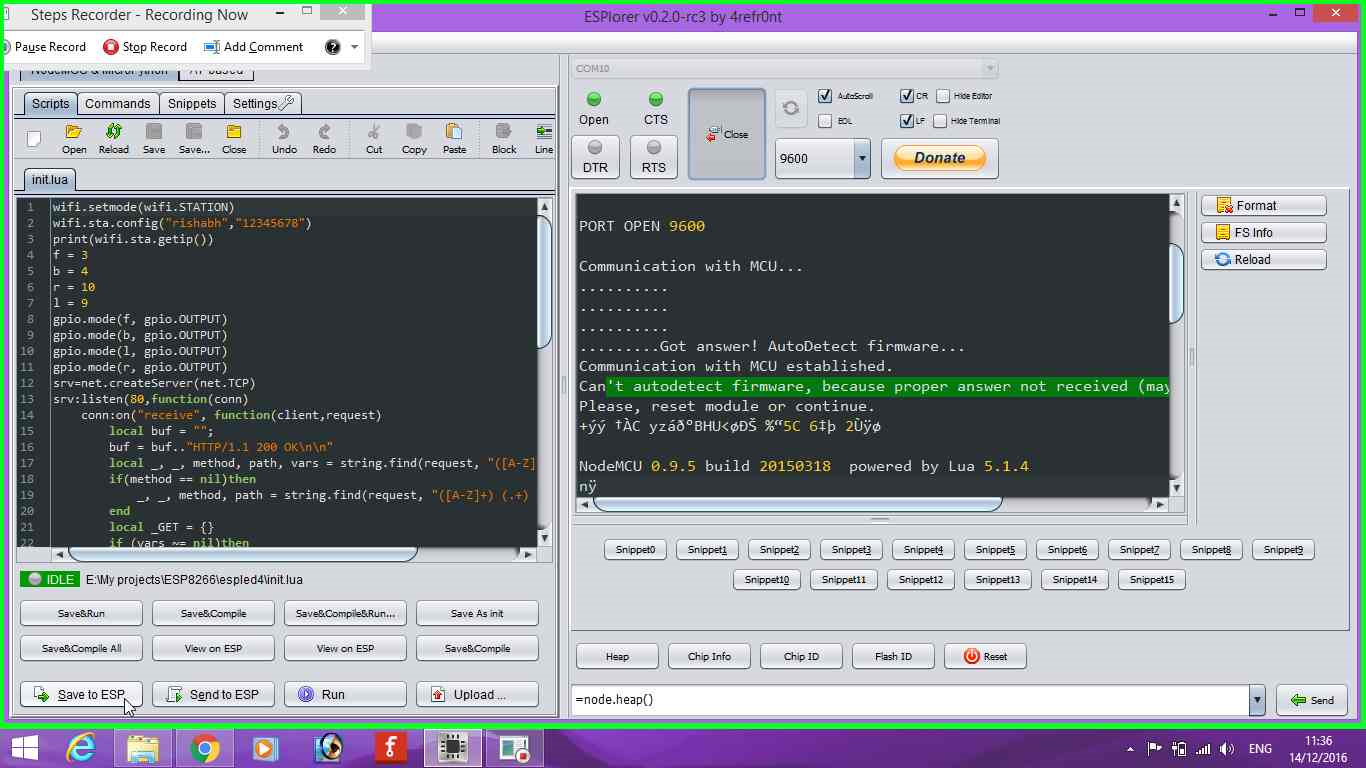Click the Donate button
This screenshot has height=768, width=1366.
[939, 158]
